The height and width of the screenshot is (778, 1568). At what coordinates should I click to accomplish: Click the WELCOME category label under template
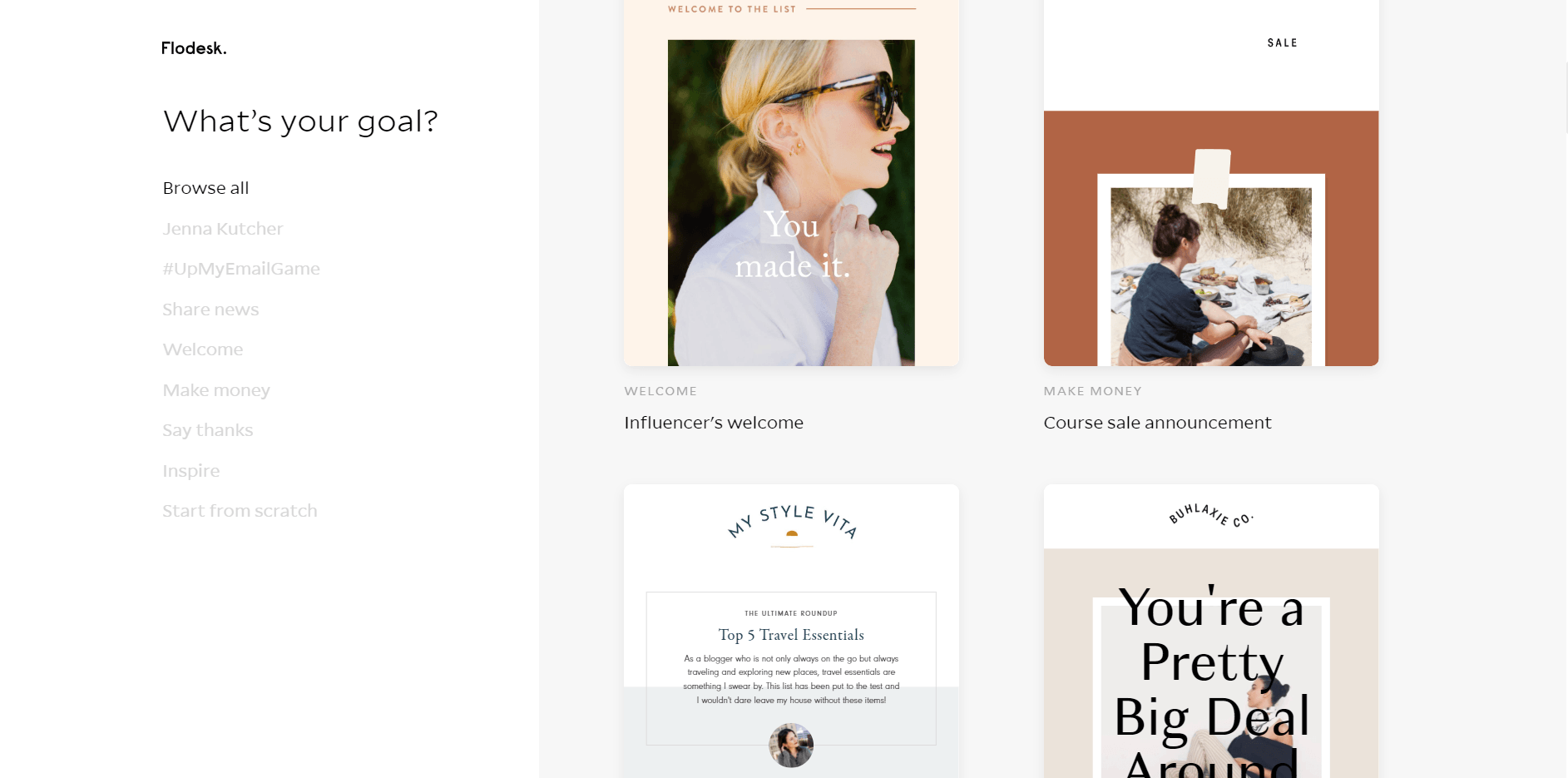pos(660,391)
